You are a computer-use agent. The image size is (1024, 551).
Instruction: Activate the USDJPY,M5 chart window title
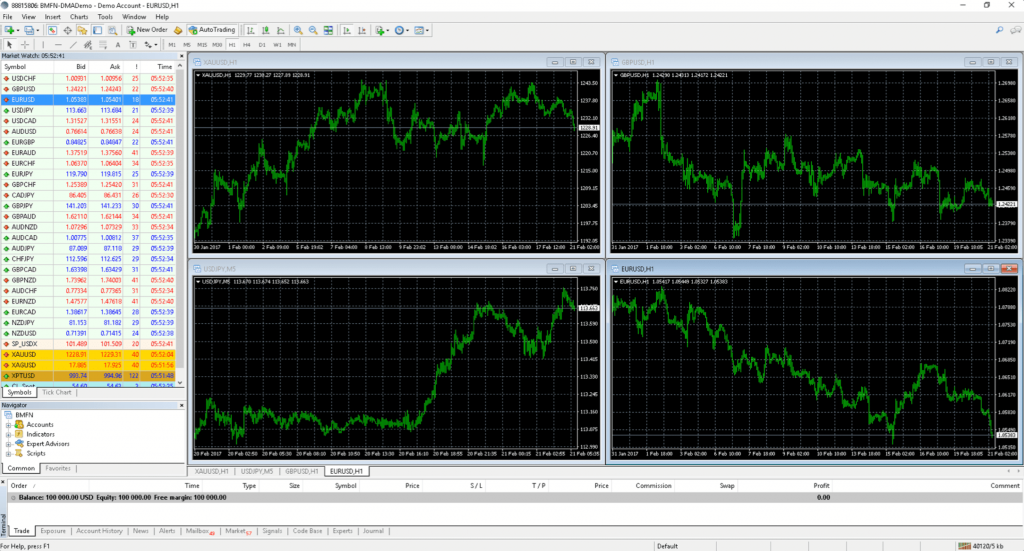click(219, 268)
